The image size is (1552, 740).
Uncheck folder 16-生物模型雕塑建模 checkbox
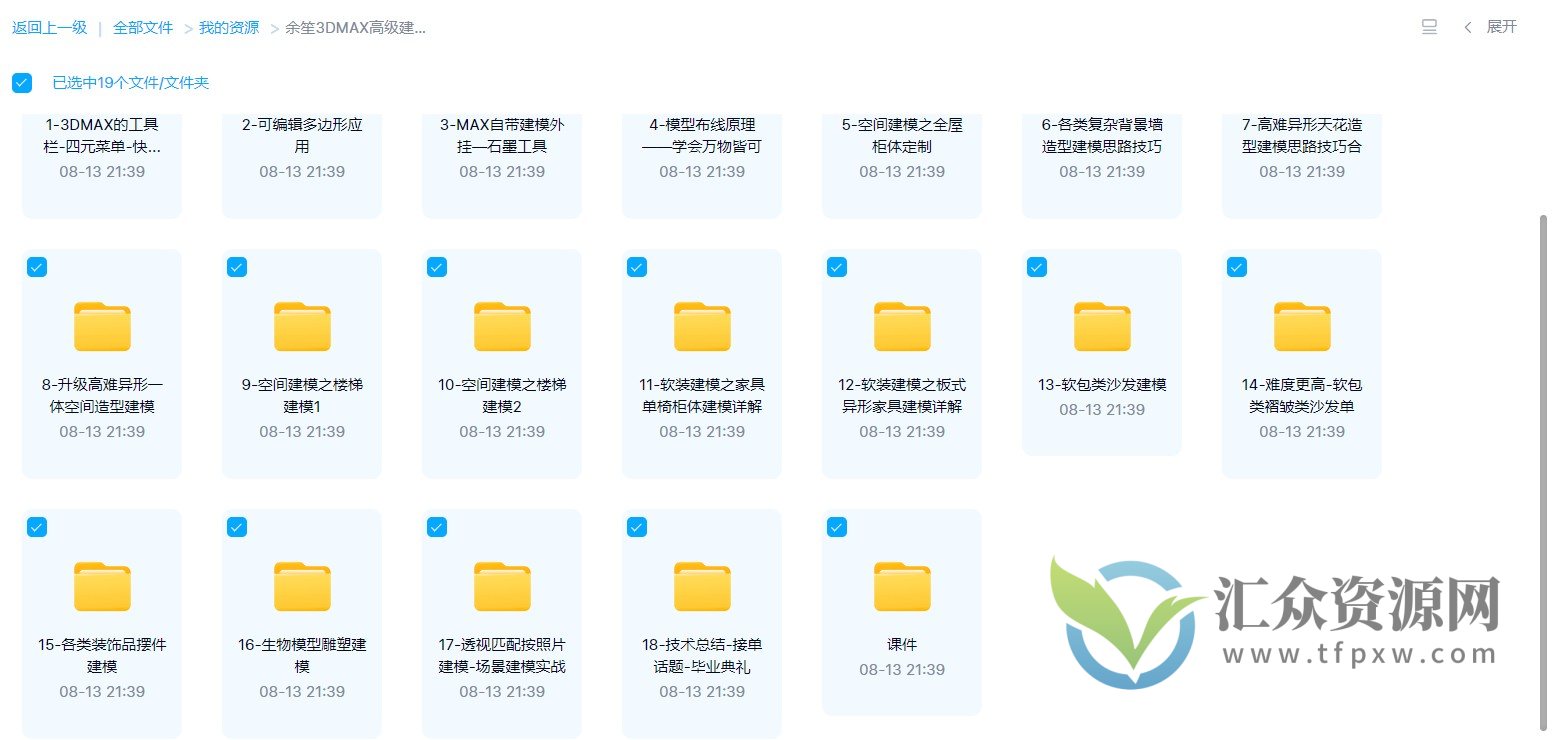tap(237, 527)
